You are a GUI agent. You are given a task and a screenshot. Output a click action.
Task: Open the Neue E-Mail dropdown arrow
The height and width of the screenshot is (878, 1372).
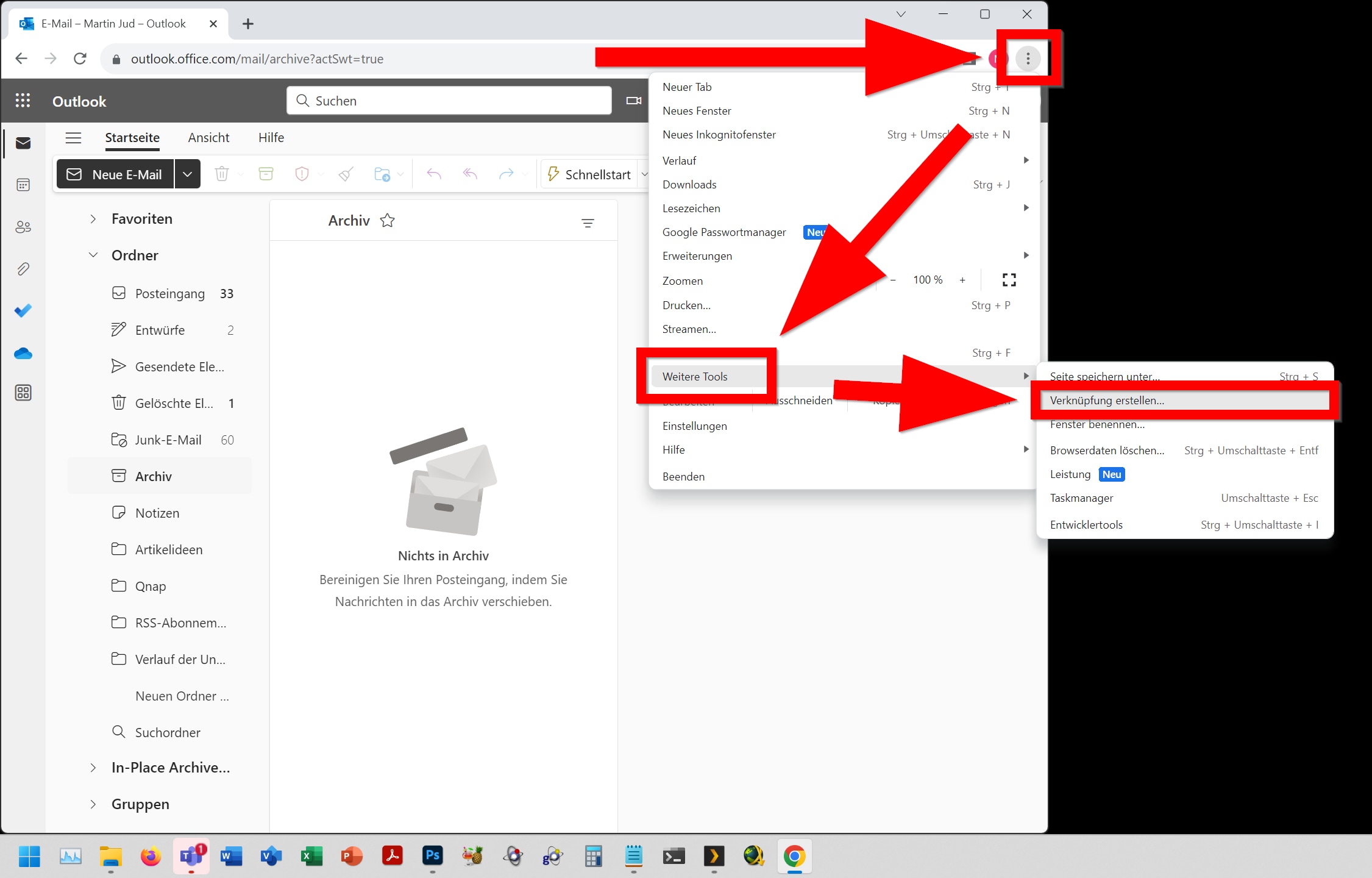(188, 174)
